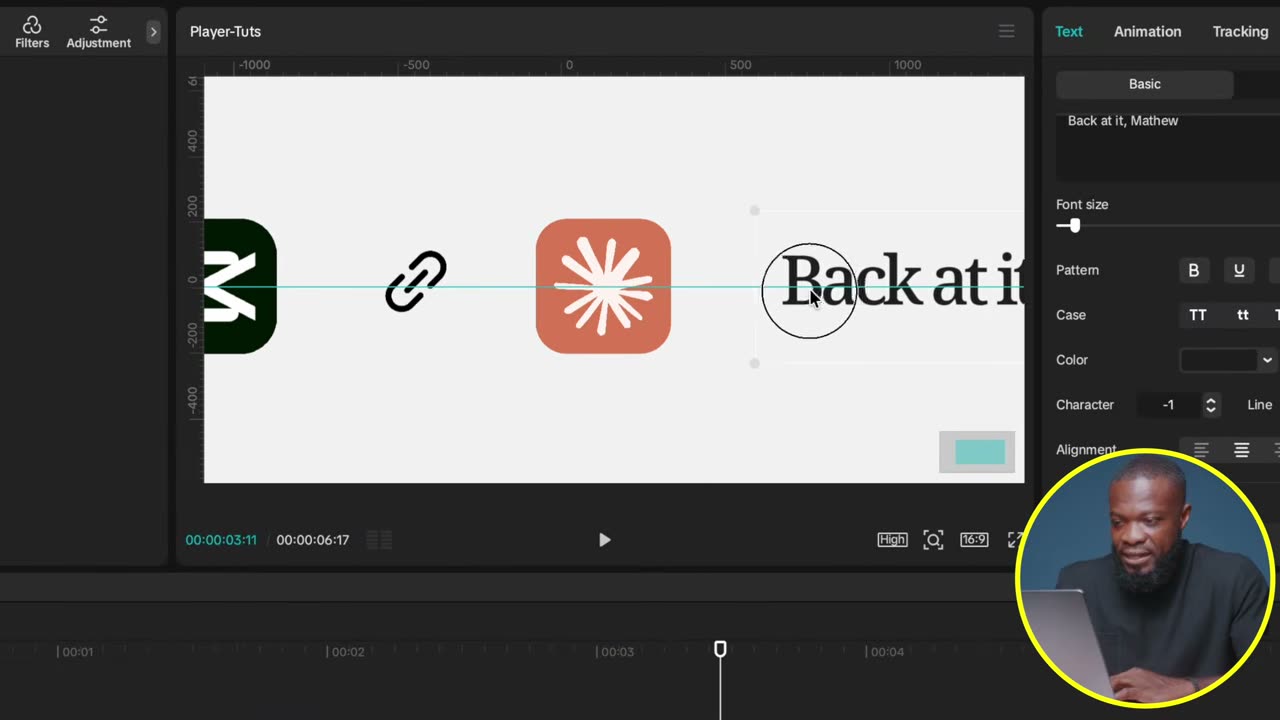
Task: Align text to the left
Action: 1201,450
